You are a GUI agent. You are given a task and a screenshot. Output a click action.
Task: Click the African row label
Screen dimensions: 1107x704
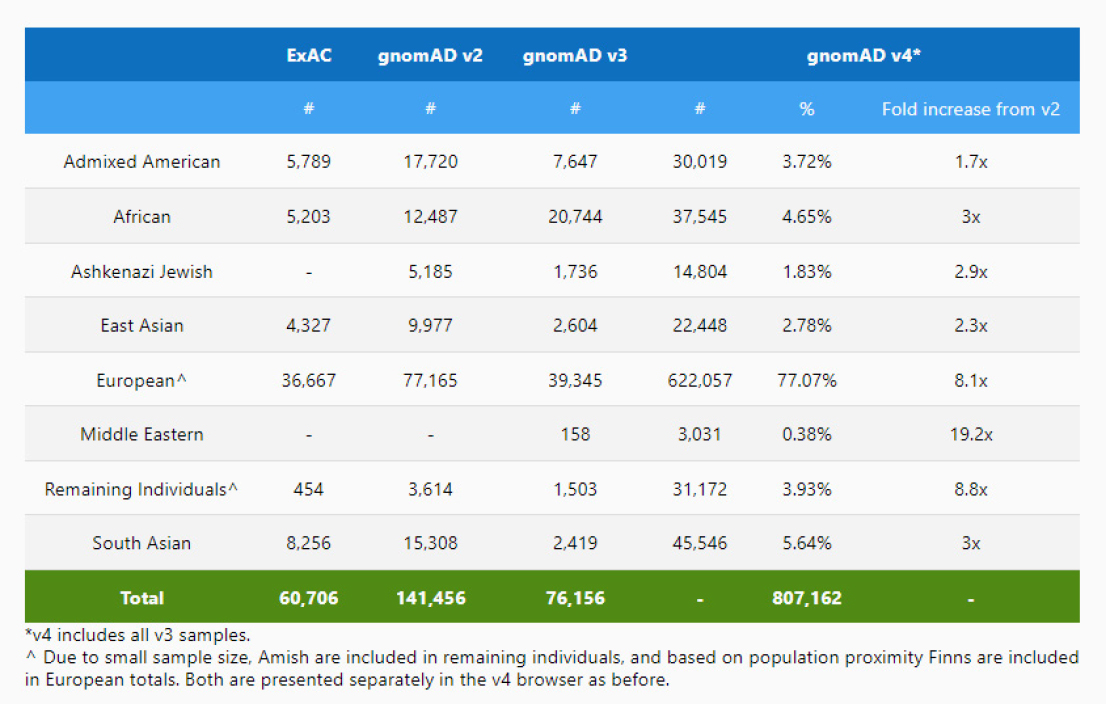[142, 217]
